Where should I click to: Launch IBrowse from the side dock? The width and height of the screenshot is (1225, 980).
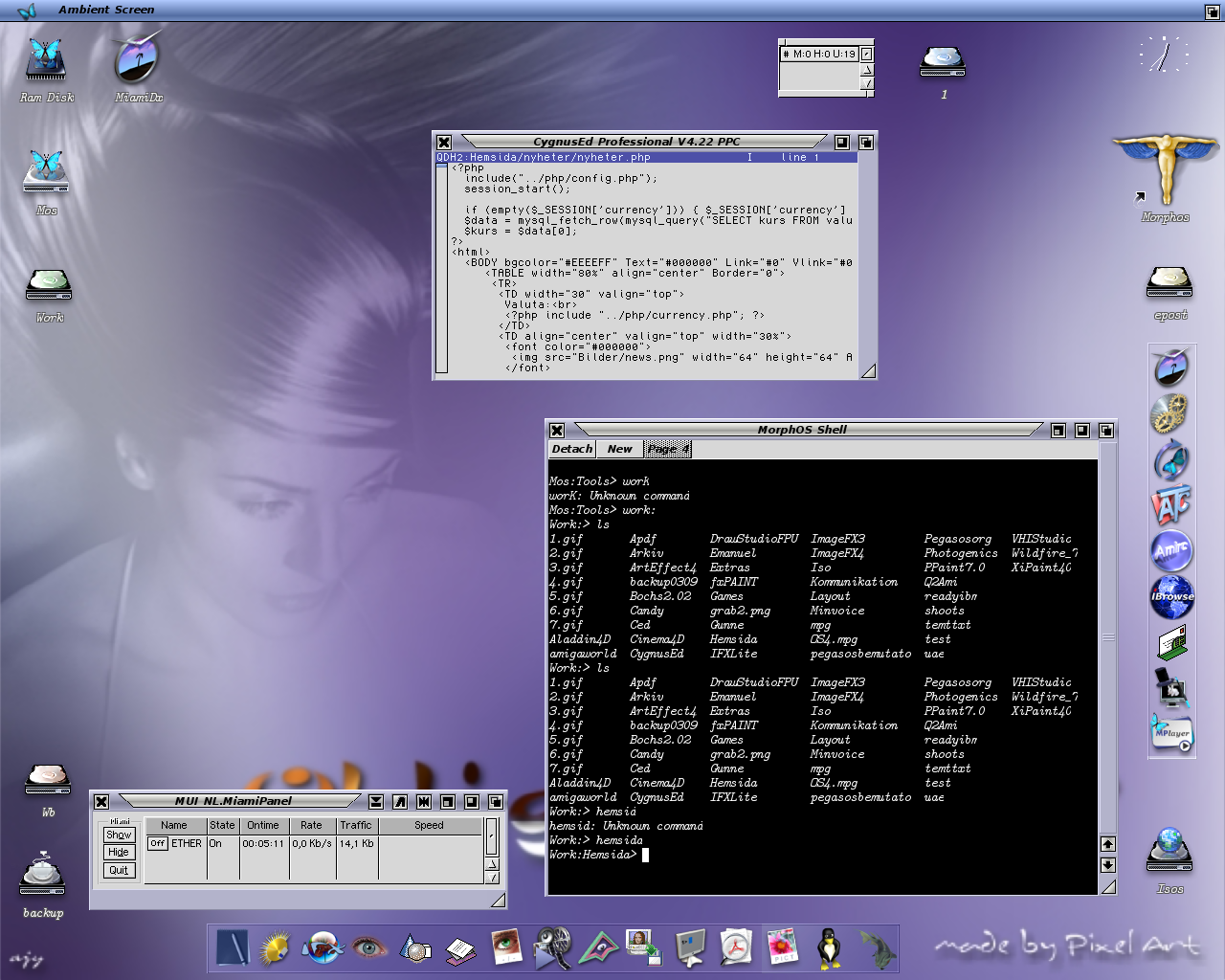click(1172, 595)
